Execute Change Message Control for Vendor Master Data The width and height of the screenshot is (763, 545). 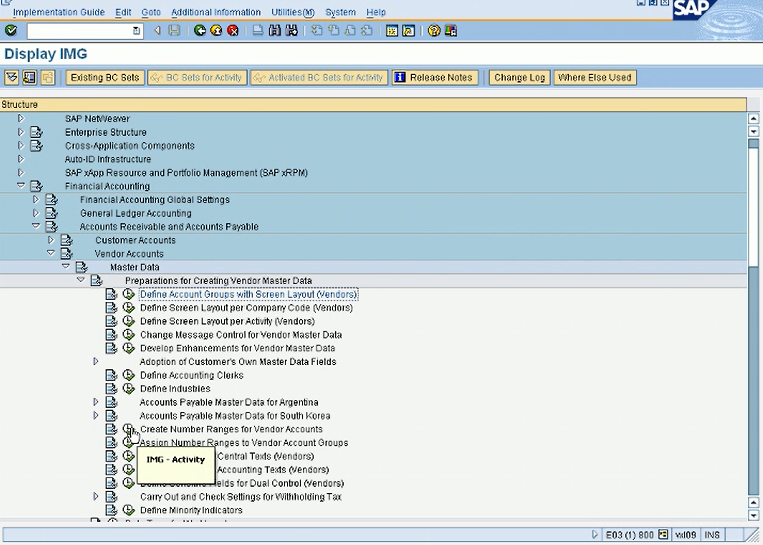click(128, 335)
